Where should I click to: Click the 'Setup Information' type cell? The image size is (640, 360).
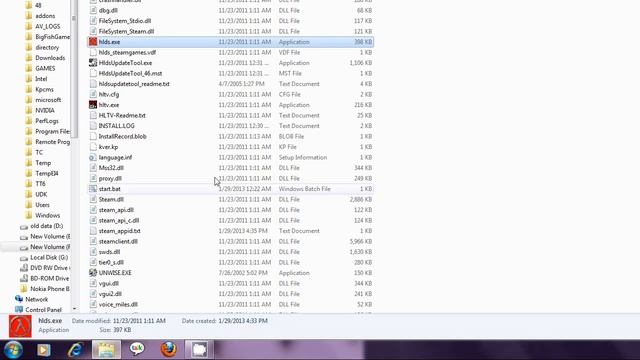(302, 157)
